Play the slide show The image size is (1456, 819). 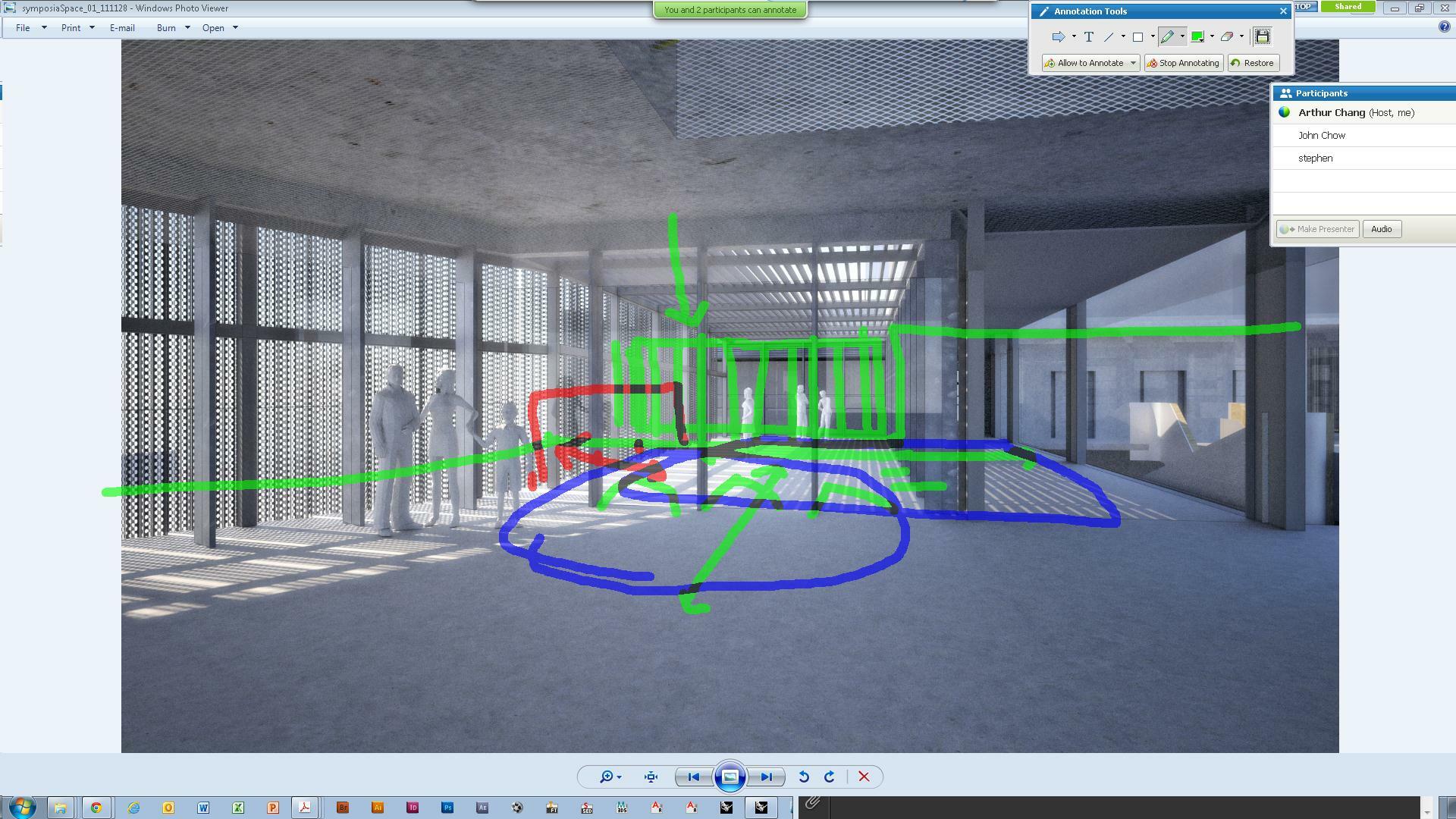pos(730,777)
